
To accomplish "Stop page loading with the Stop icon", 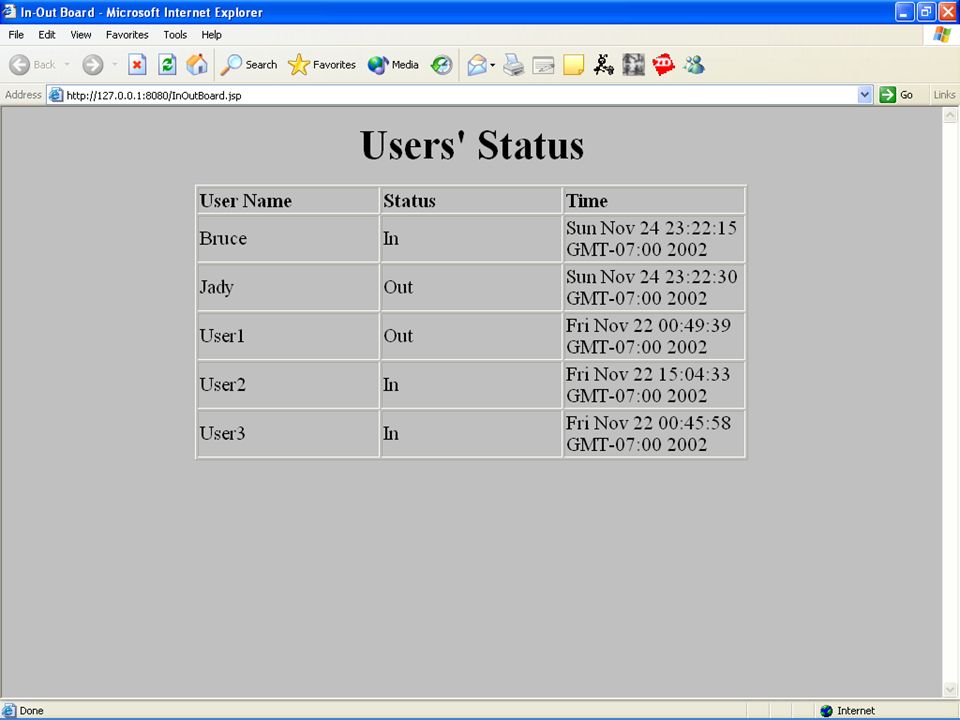I will 137,64.
